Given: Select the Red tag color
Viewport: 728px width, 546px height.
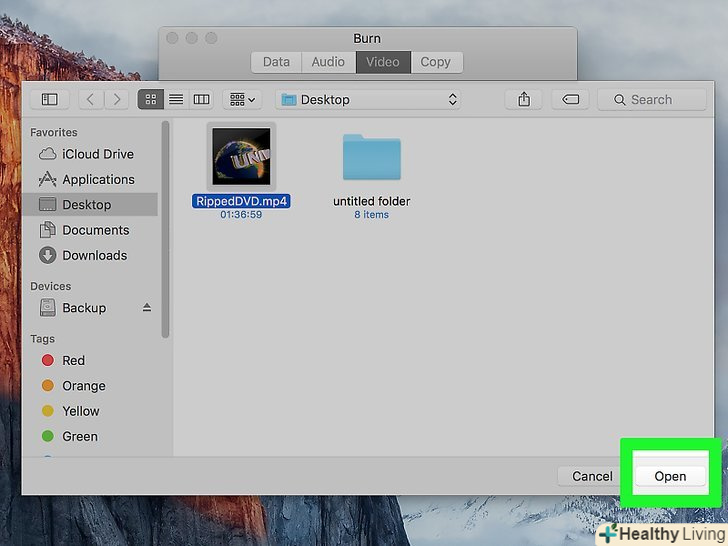Looking at the screenshot, I should click(74, 360).
